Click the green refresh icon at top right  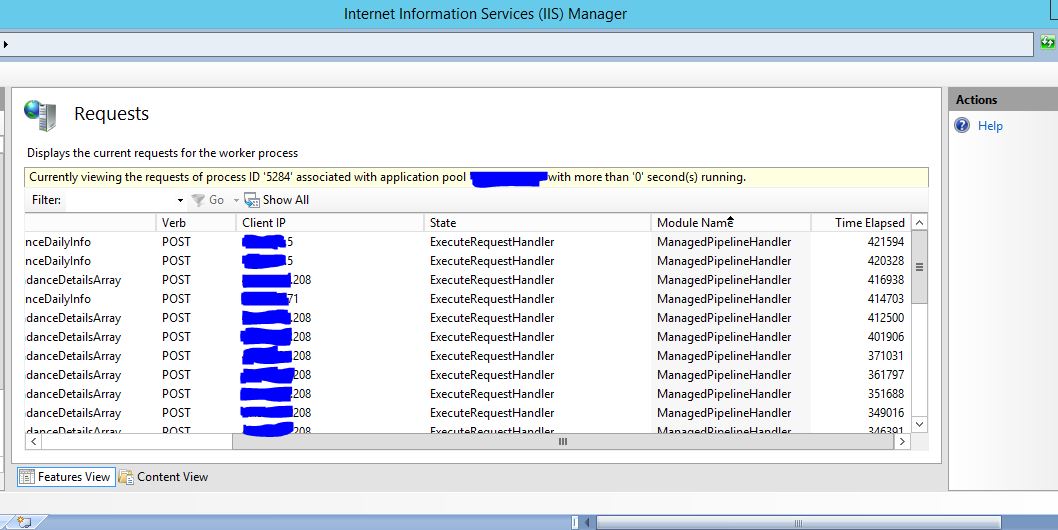click(1047, 43)
